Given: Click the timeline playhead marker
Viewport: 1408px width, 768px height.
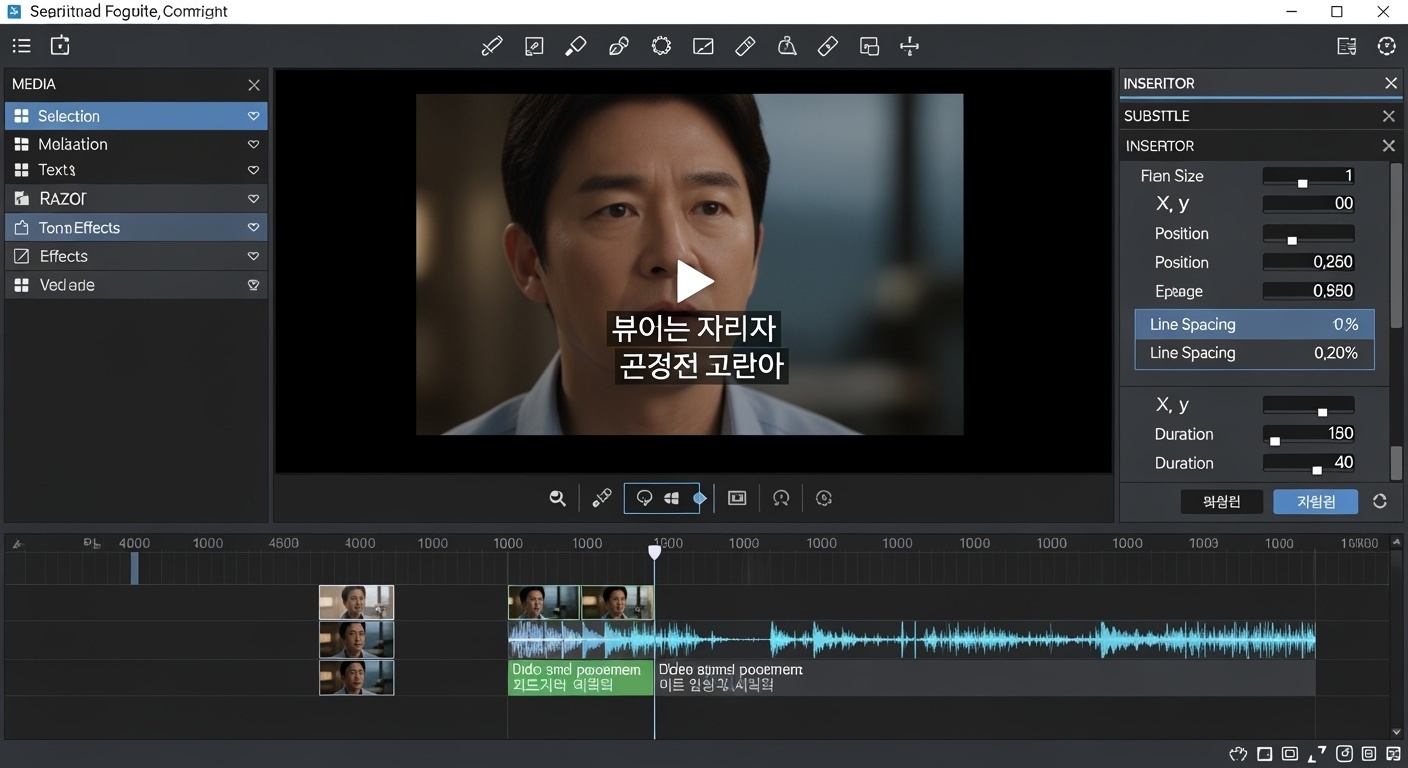Looking at the screenshot, I should tap(655, 552).
